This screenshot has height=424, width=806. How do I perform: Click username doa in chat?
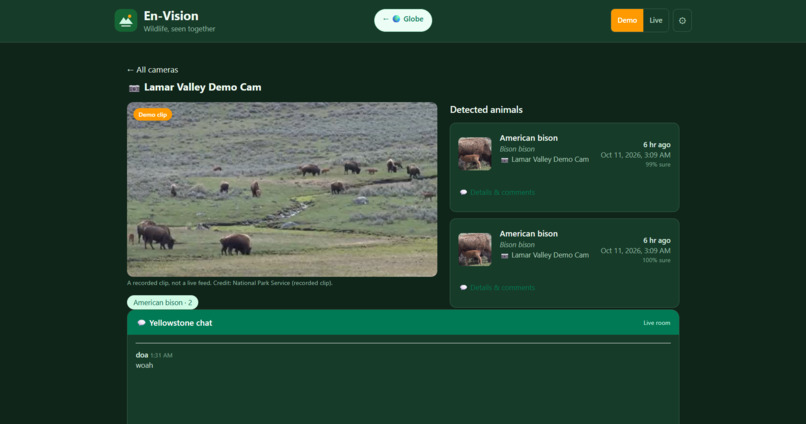tap(142, 355)
